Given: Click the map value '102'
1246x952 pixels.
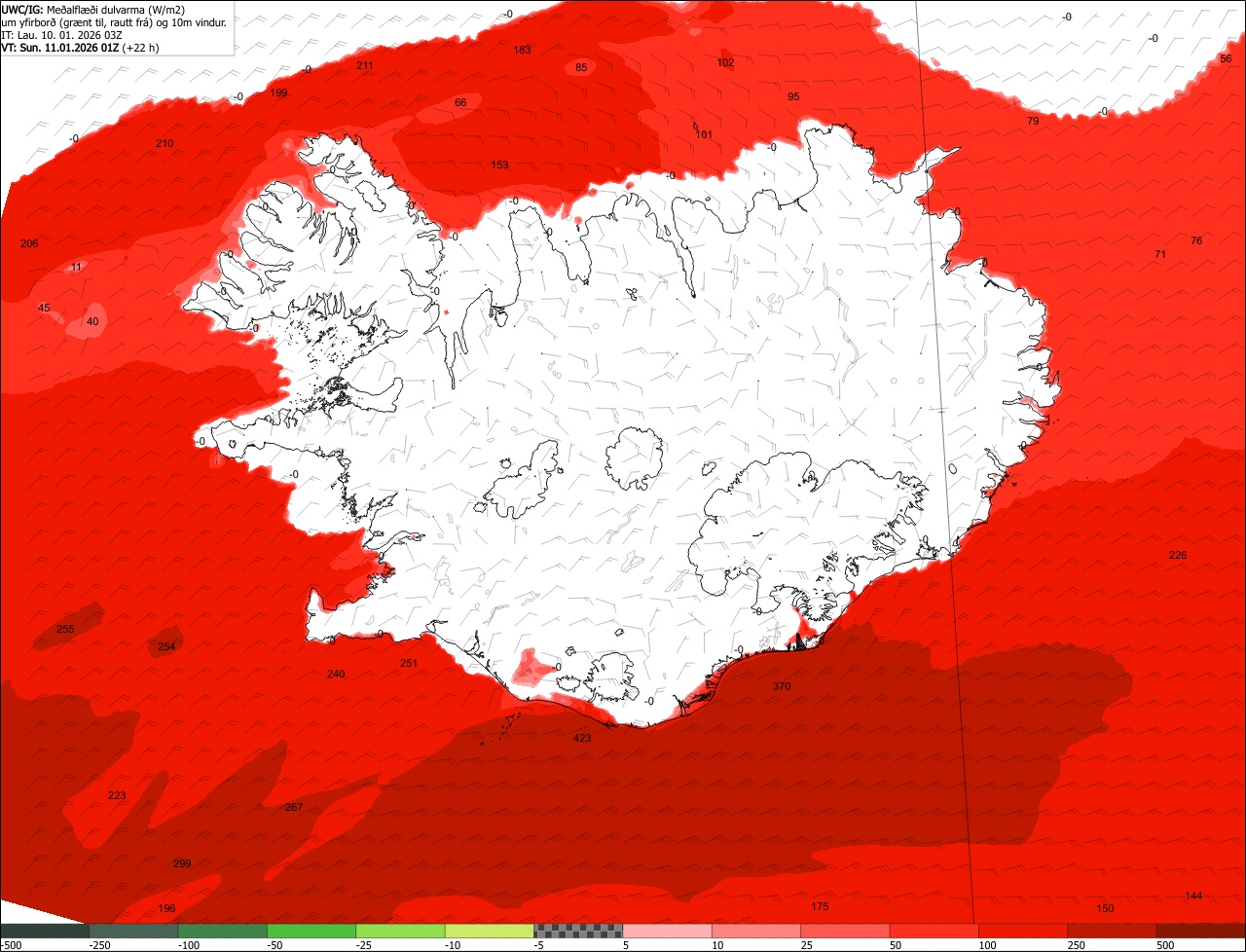Looking at the screenshot, I should (725, 62).
